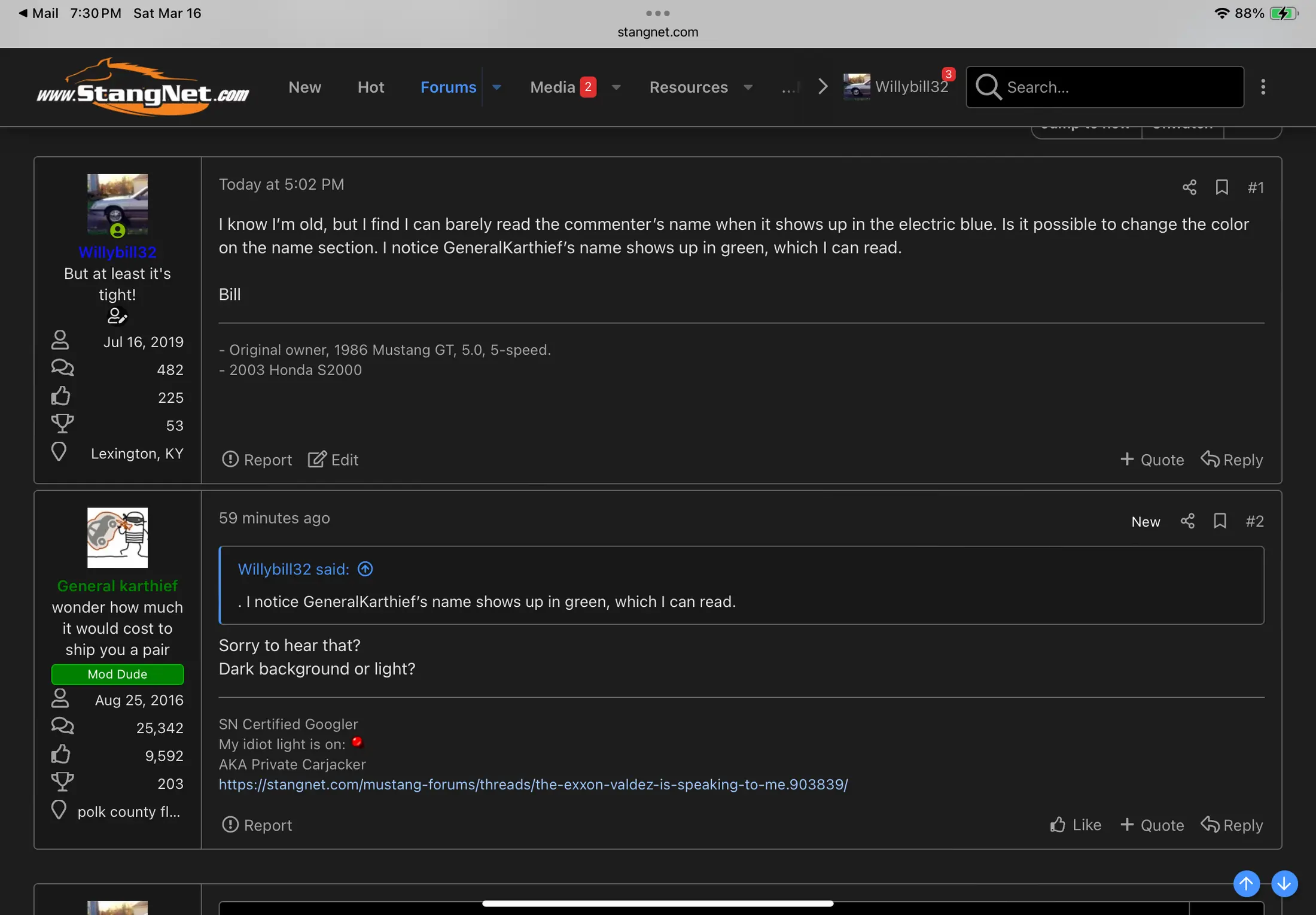The width and height of the screenshot is (1316, 915).
Task: Click the 'polk county fl...' location
Action: tap(129, 811)
